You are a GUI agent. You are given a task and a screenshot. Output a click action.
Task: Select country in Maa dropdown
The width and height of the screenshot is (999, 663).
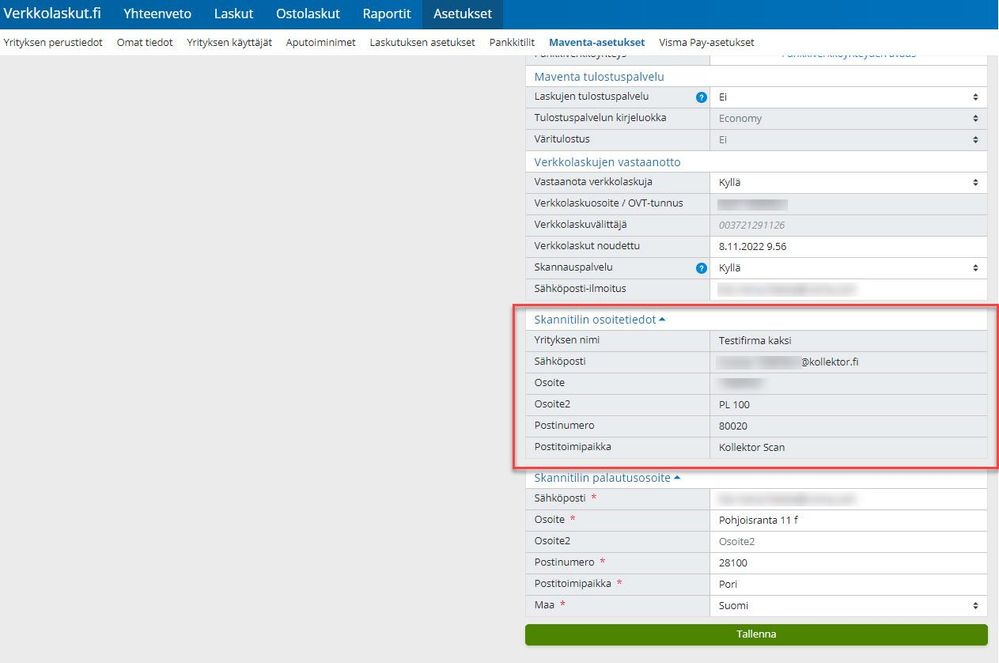click(849, 606)
